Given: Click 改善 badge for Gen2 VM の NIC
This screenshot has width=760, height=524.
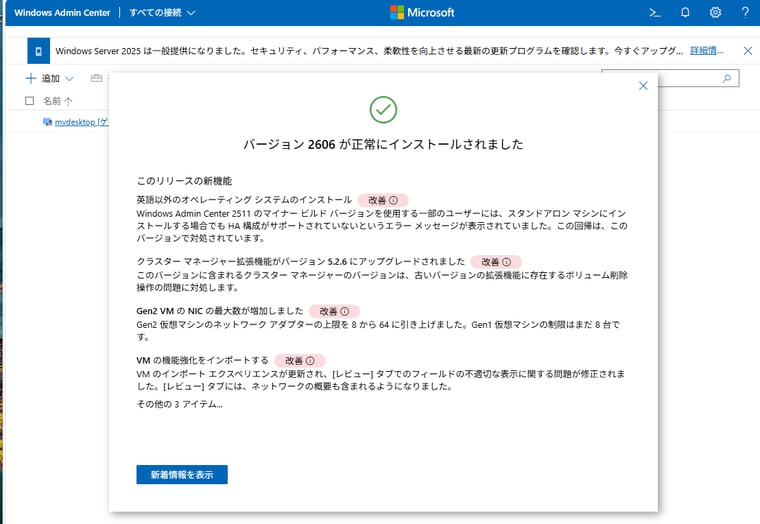Looking at the screenshot, I should [x=334, y=311].
